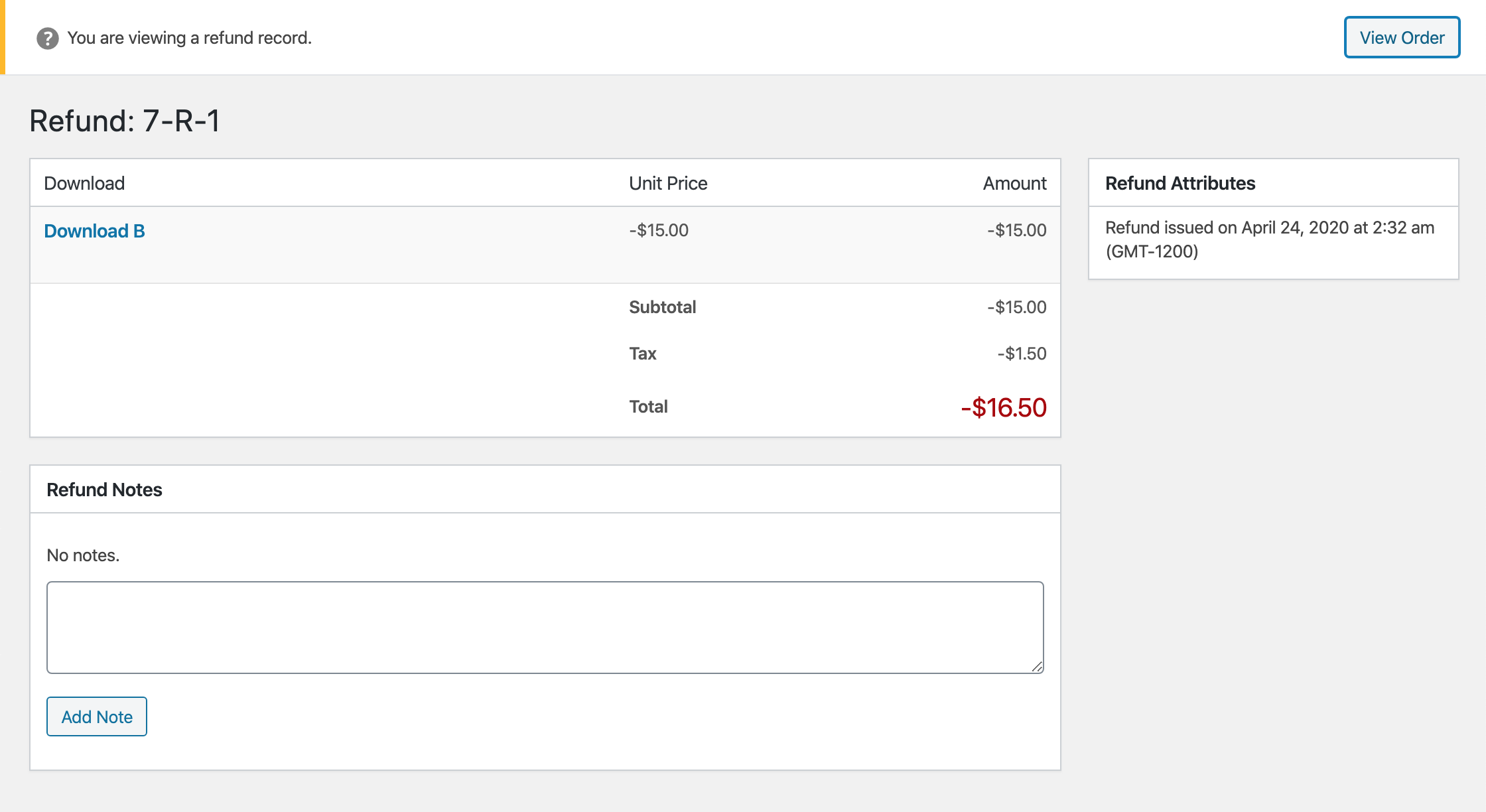
Task: Open the Download B product link
Action: [x=94, y=231]
